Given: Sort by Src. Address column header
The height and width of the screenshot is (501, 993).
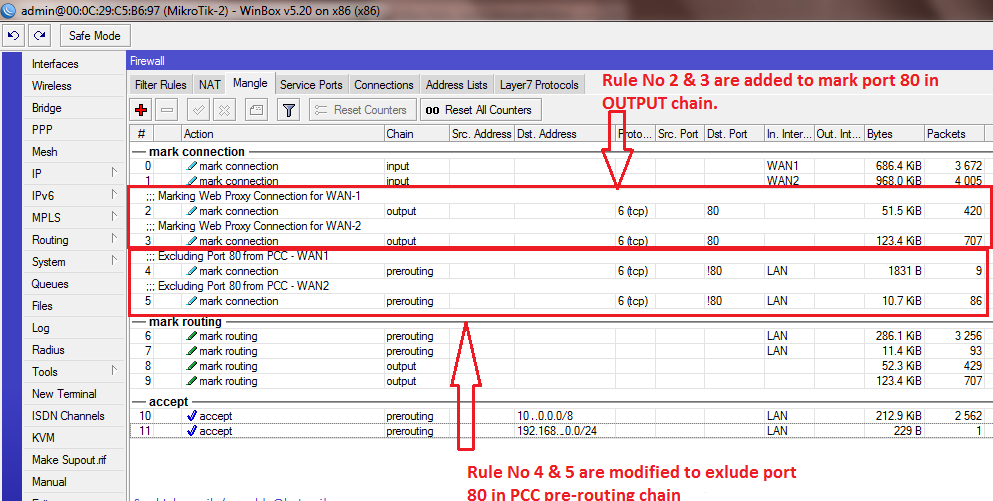Looking at the screenshot, I should click(x=481, y=134).
